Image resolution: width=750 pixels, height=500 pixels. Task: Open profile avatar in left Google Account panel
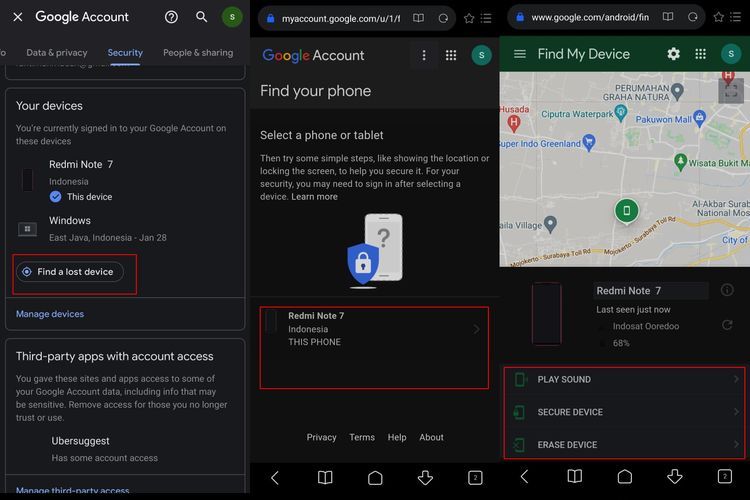point(232,17)
